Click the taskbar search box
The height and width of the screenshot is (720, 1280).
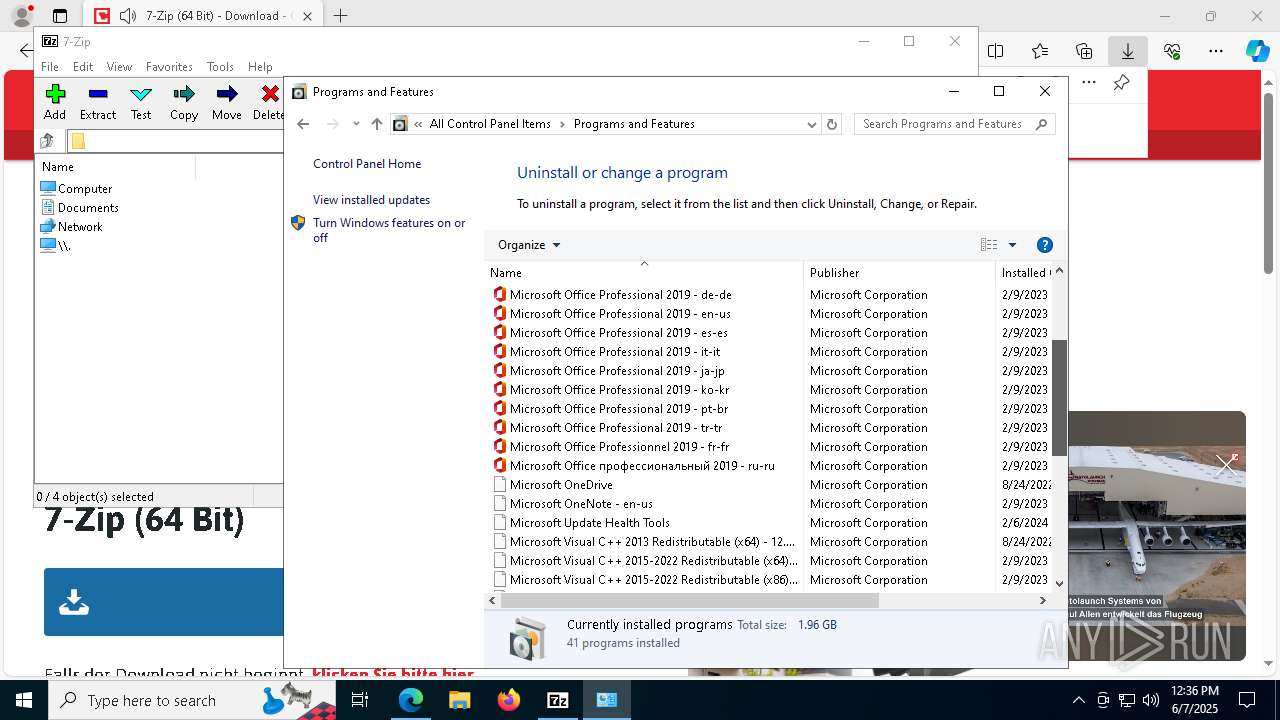(194, 700)
